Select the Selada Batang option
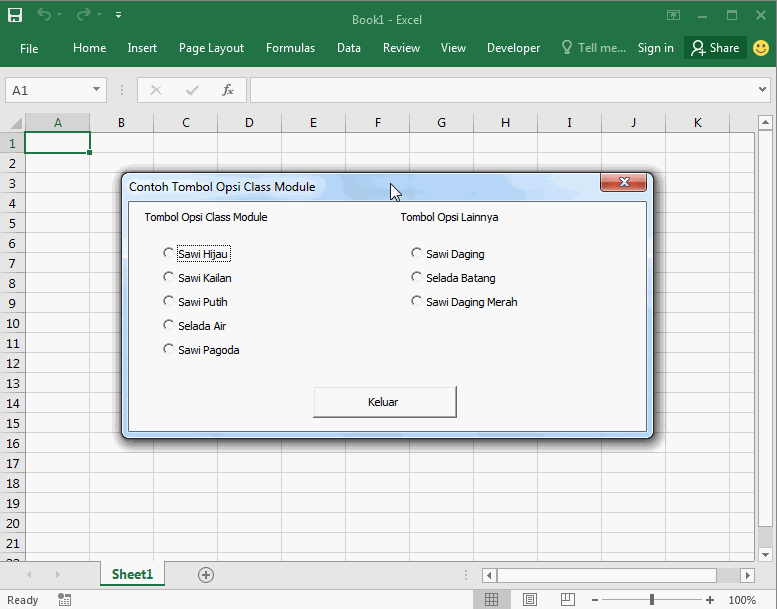 453,278
